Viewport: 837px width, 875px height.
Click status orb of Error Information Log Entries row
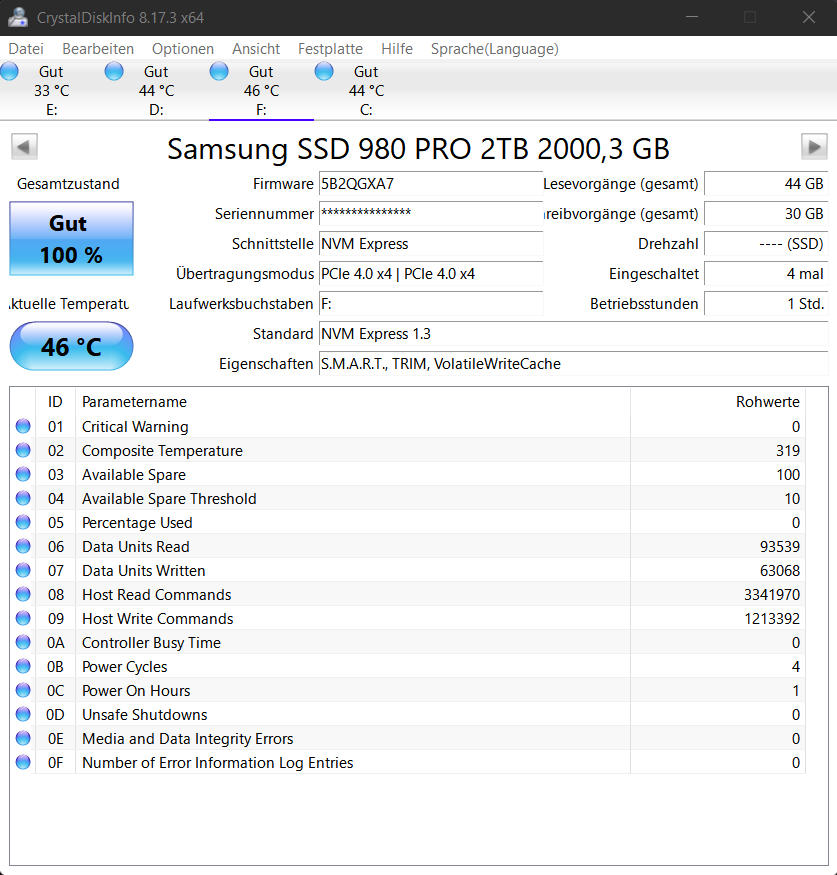[x=23, y=762]
